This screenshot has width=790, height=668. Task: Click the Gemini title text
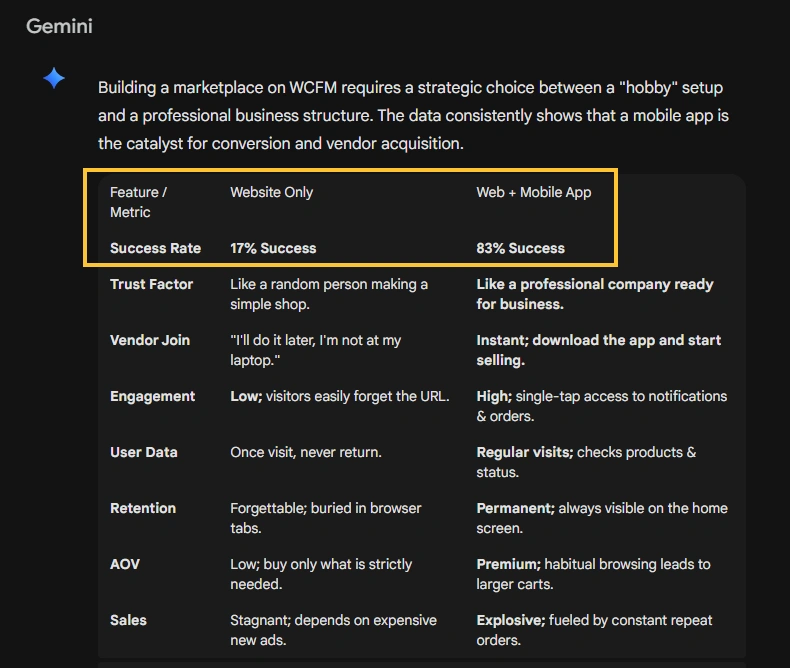[59, 27]
